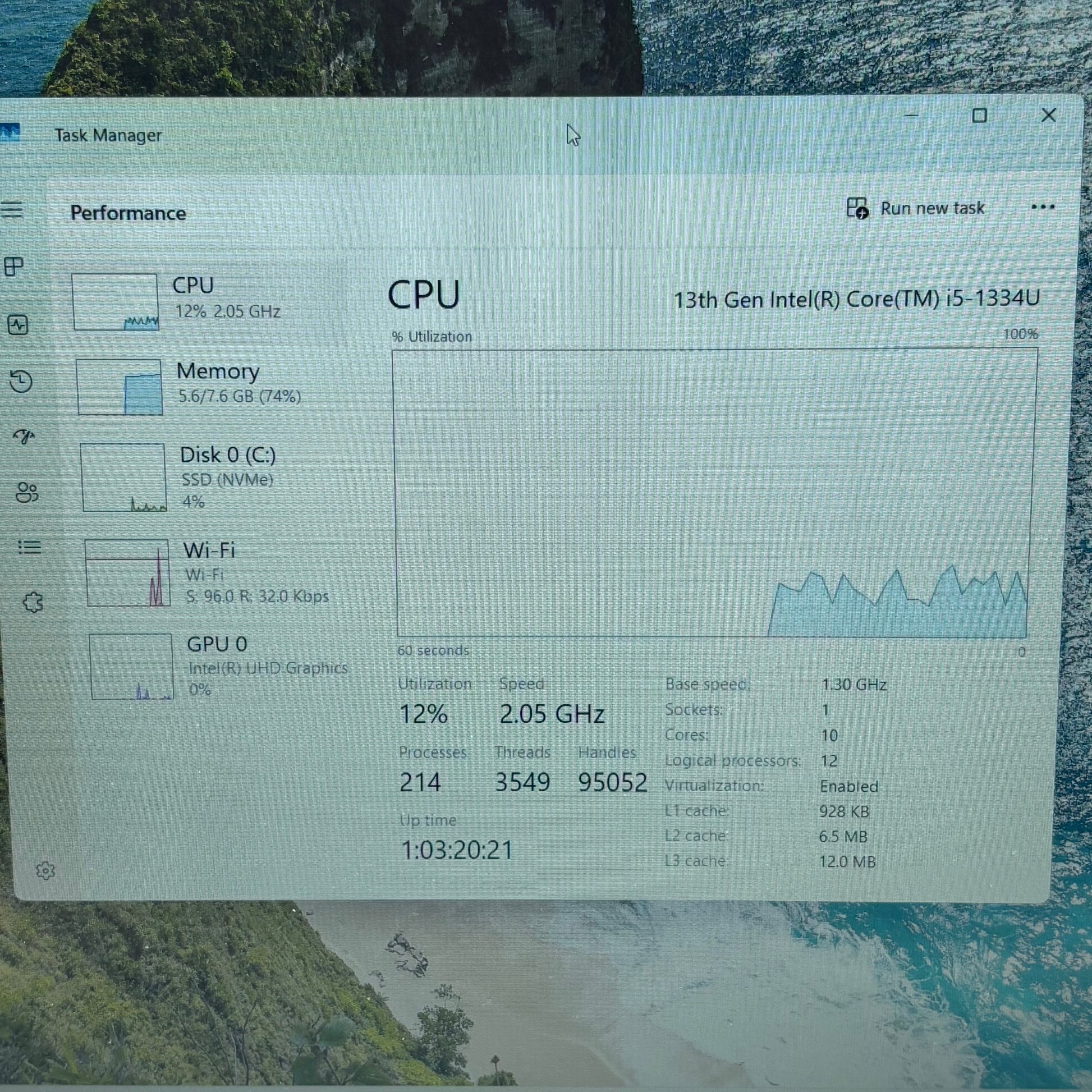This screenshot has width=1092, height=1092.
Task: Select the Performance page icon
Action: tap(18, 325)
